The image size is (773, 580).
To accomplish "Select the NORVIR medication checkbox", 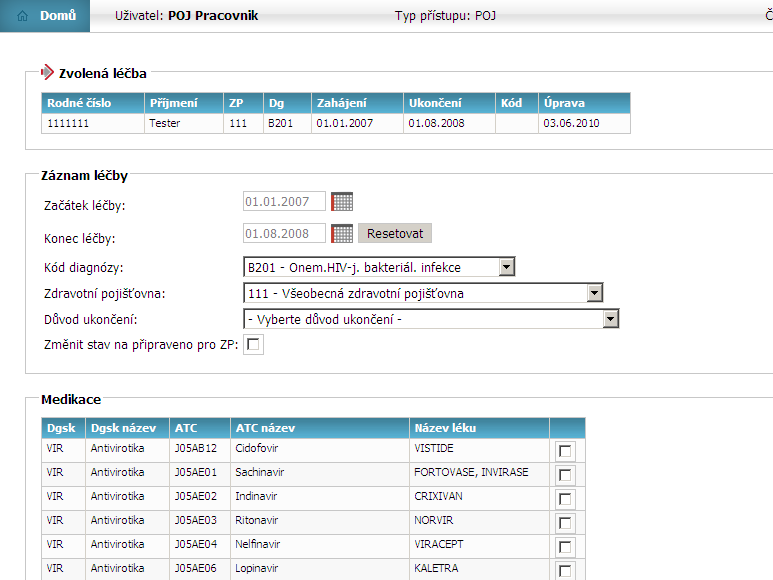I will pyautogui.click(x=566, y=523).
